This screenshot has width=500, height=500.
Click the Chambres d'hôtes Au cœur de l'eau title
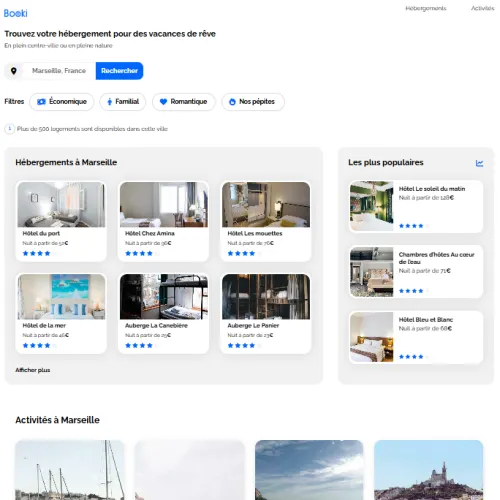(436, 258)
